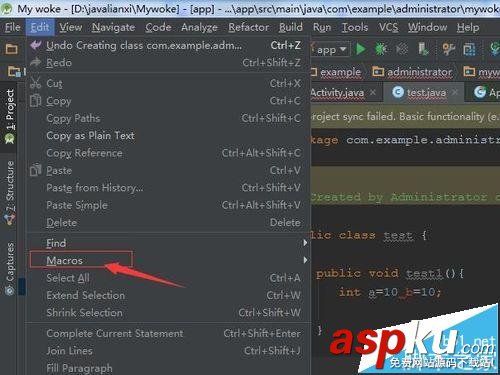This screenshot has height=375, width=500.
Task: Open the Navigate menu
Action: [x=113, y=27]
